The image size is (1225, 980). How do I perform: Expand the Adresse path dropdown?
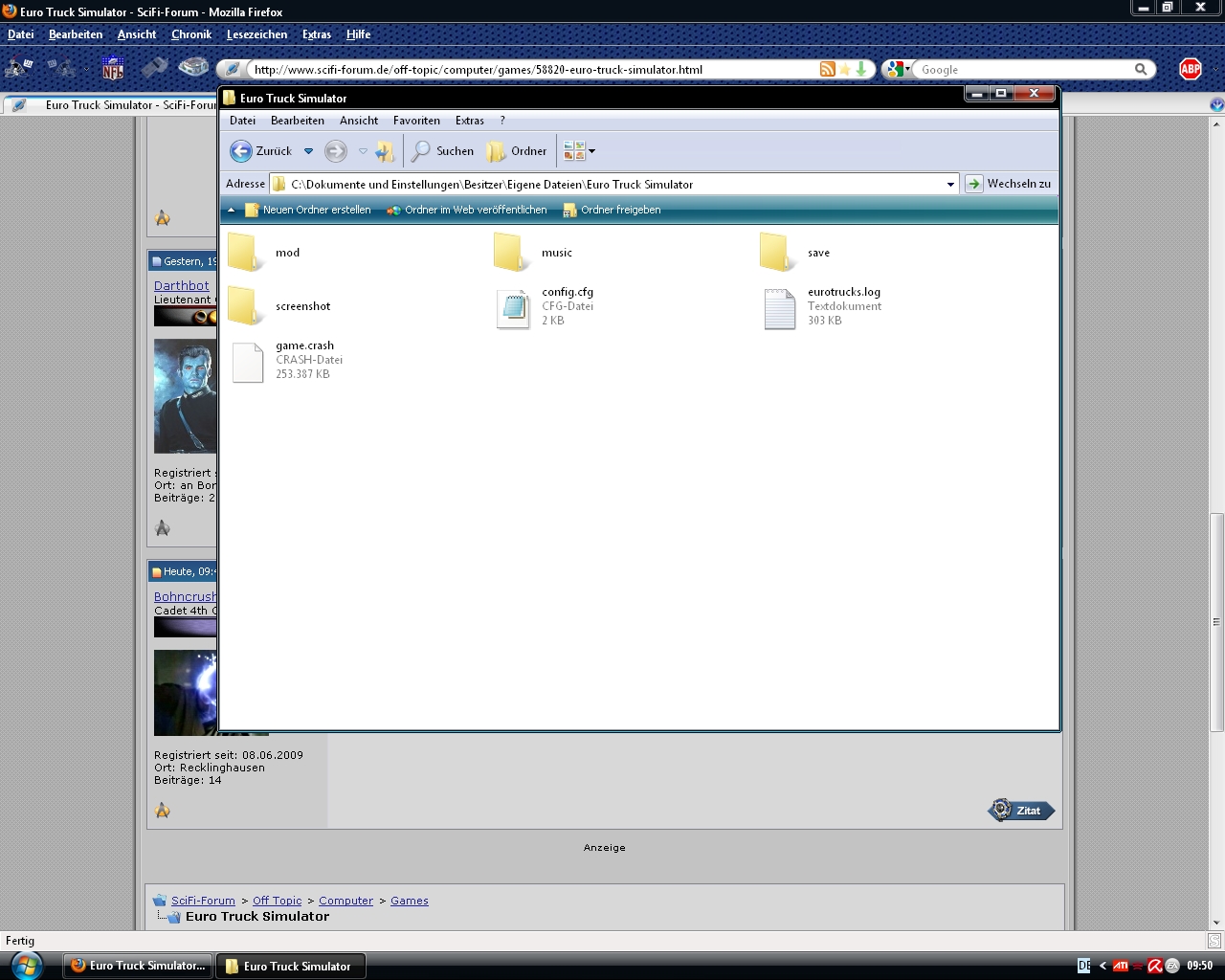pos(950,184)
